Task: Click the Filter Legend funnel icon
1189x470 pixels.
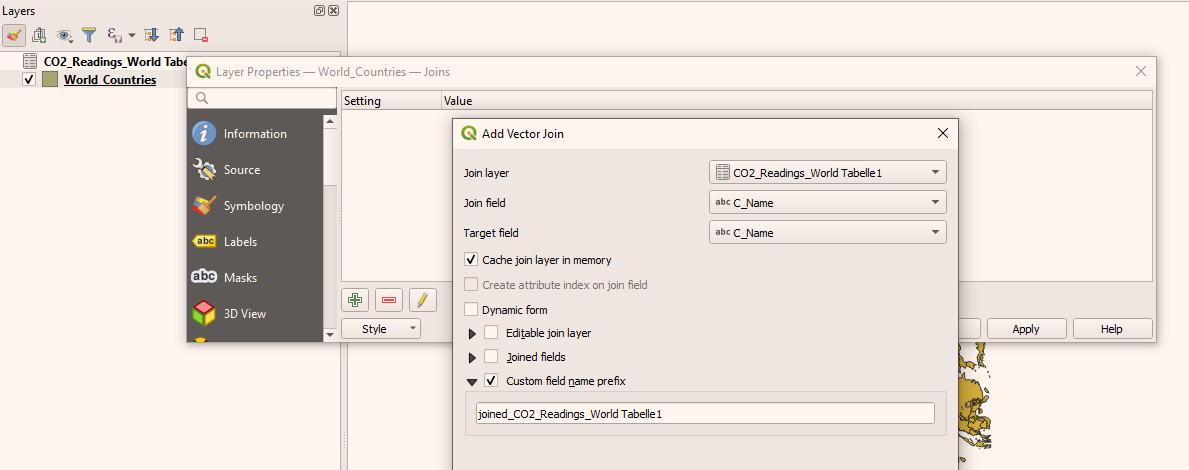Action: pos(89,35)
